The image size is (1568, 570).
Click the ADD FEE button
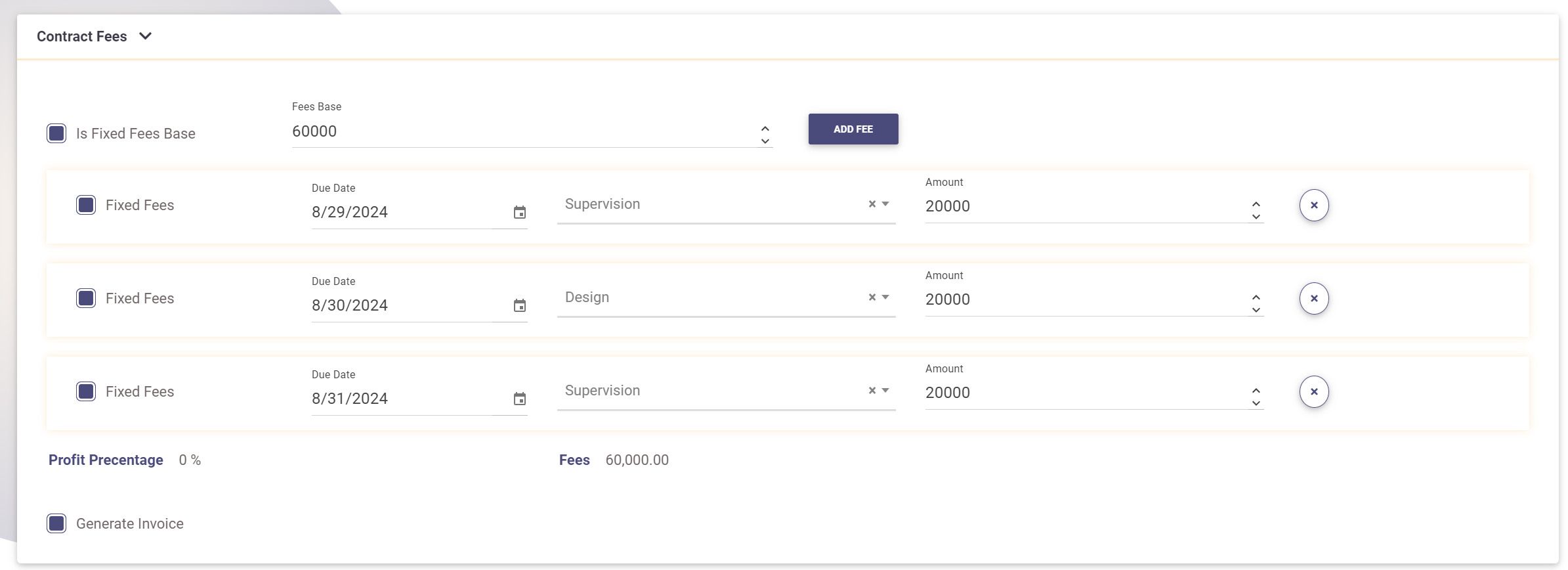click(853, 129)
